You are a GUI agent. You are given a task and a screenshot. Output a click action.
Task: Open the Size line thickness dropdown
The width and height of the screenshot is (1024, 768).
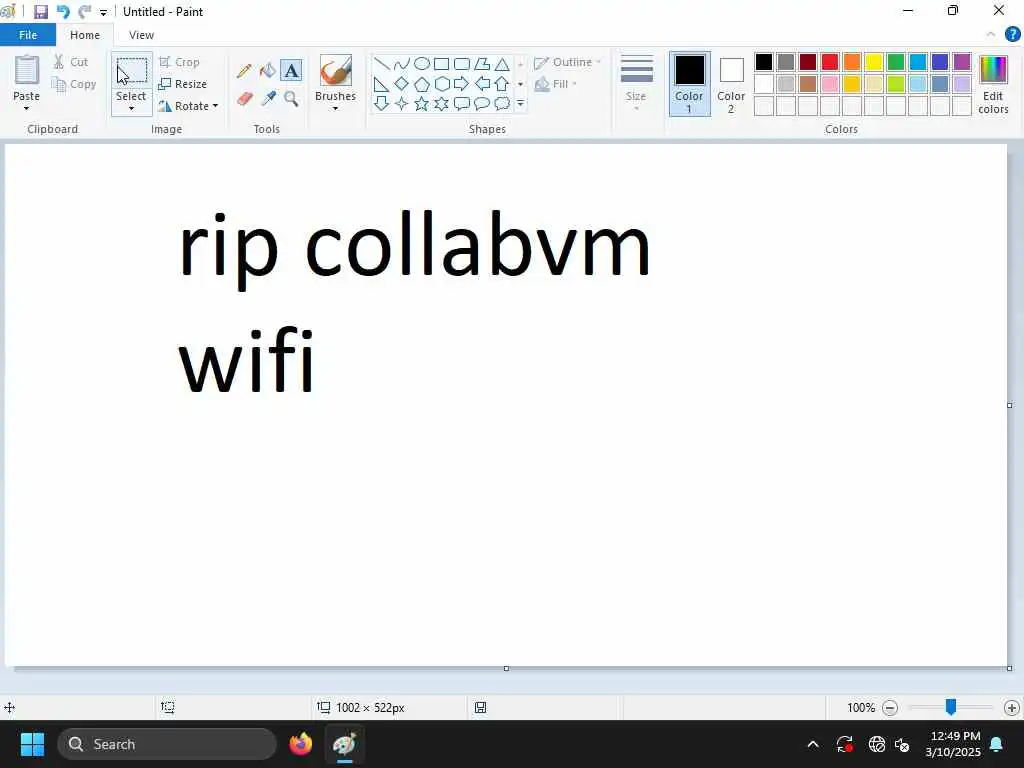pos(636,83)
